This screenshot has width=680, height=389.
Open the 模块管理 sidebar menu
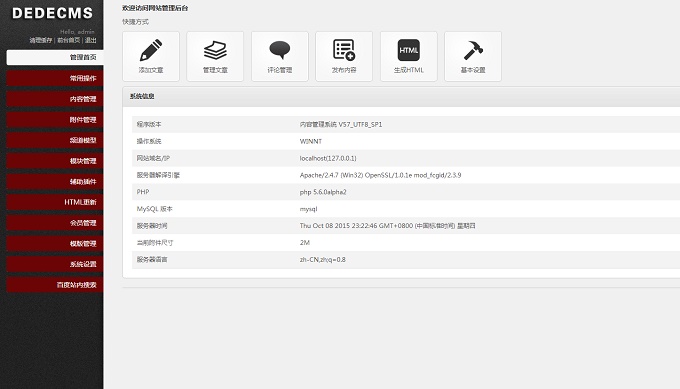pyautogui.click(x=55, y=161)
